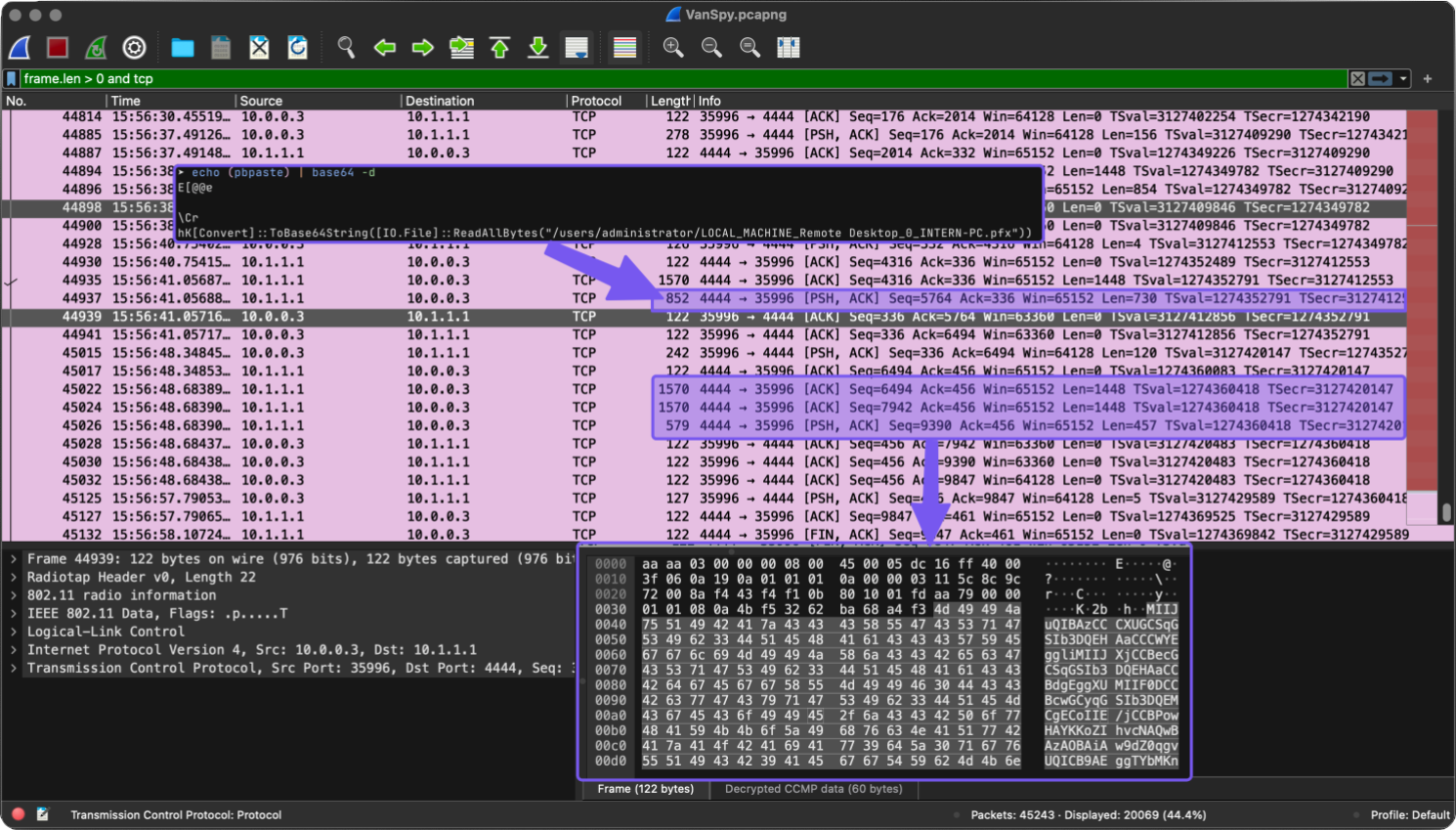Image resolution: width=1456 pixels, height=830 pixels.
Task: Apply display filter arrow button
Action: (x=1380, y=78)
